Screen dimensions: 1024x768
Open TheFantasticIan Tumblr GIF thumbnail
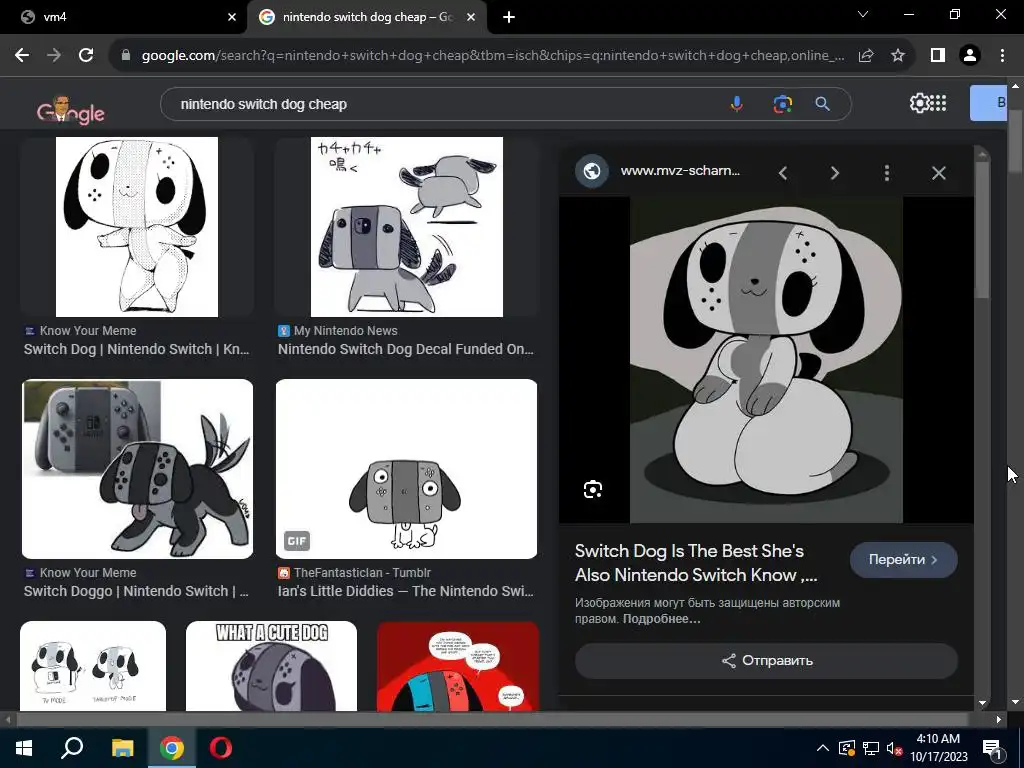point(406,469)
